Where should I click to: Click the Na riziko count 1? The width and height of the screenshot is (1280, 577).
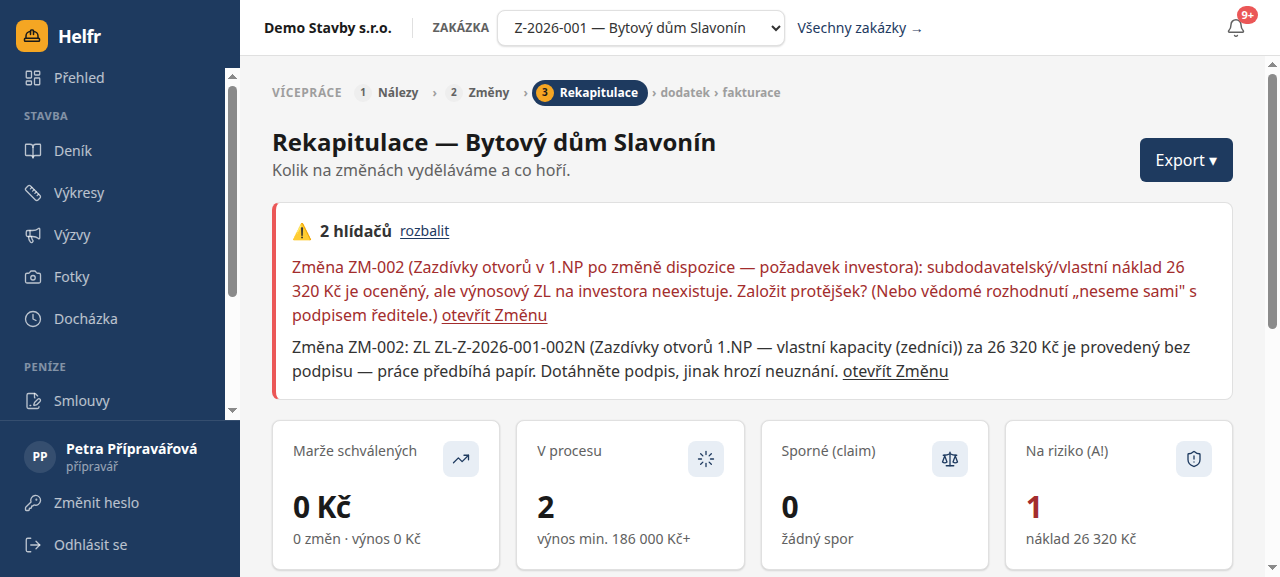pyautogui.click(x=1034, y=507)
